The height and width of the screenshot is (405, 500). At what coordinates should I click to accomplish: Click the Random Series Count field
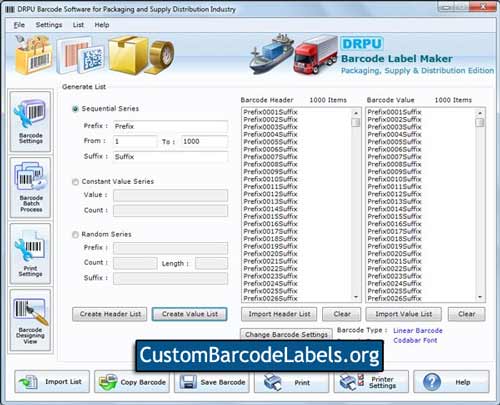click(x=135, y=263)
